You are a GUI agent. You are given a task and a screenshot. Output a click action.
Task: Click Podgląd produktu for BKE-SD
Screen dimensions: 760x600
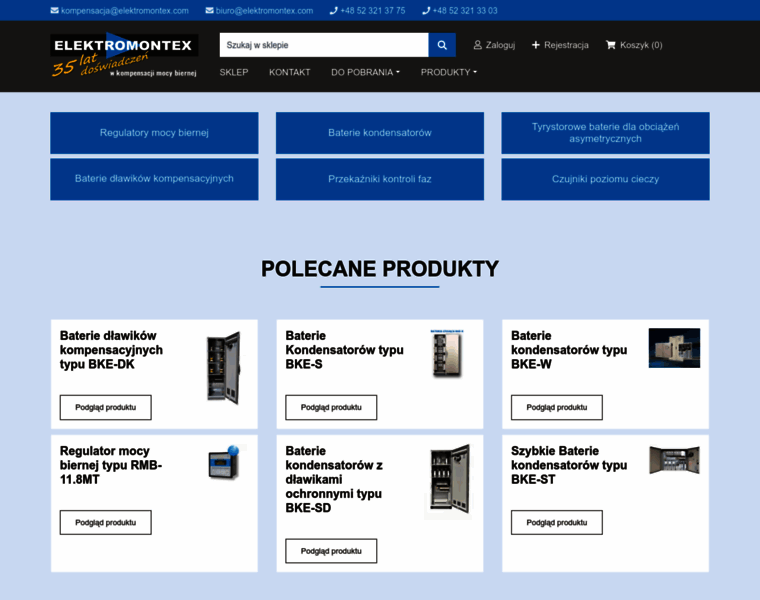point(331,551)
